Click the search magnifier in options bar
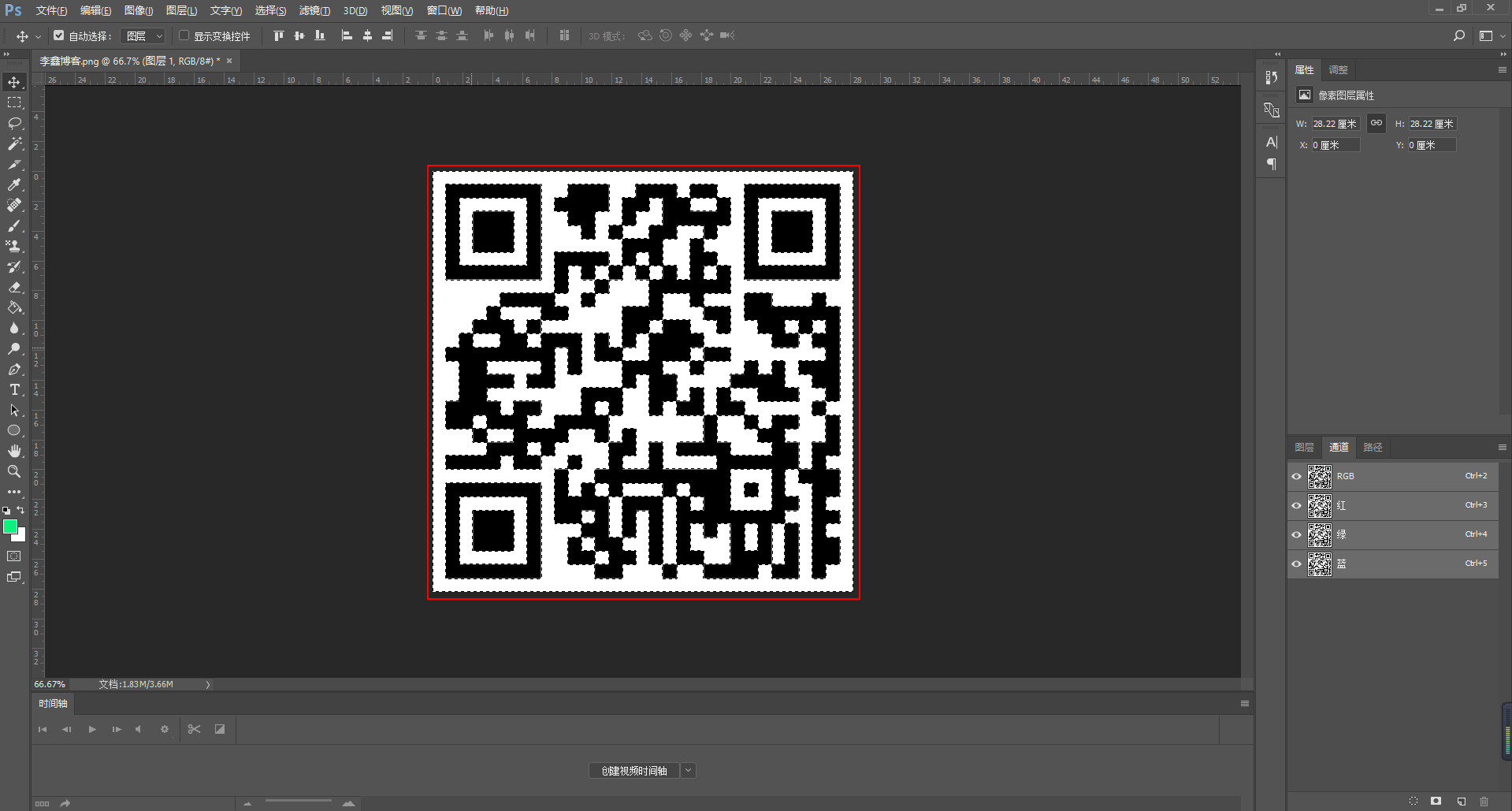 [1459, 35]
